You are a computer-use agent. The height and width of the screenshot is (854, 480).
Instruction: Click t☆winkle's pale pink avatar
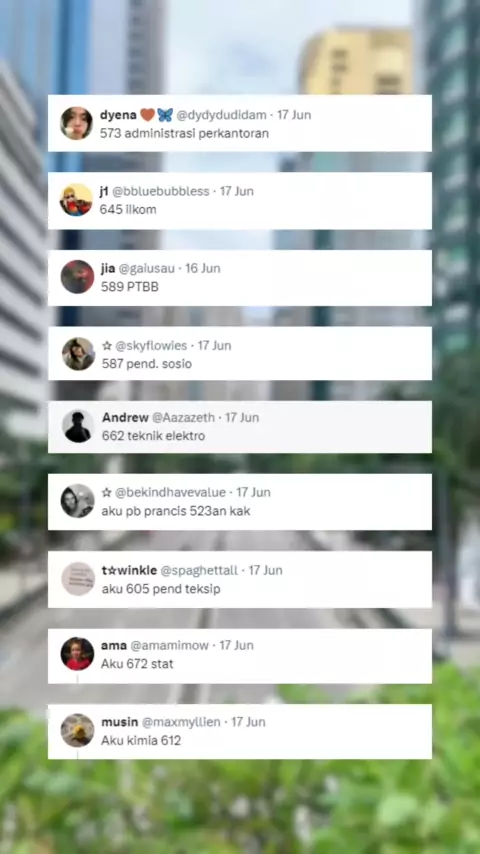coord(78,579)
